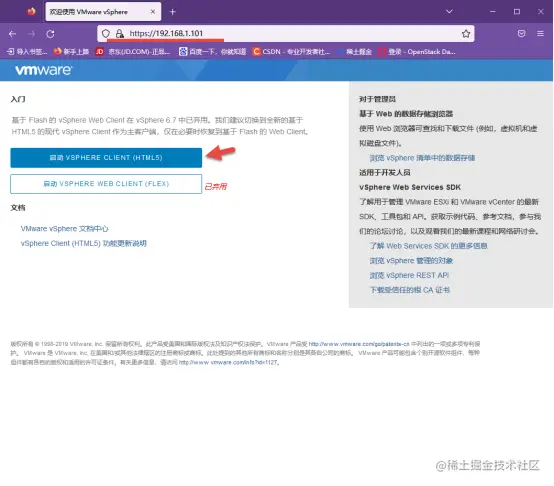Click the 入门 heading text

(x=18, y=99)
